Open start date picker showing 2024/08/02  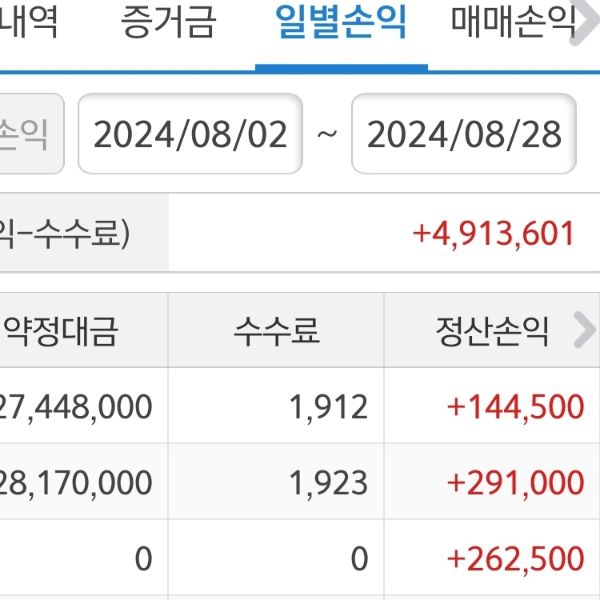tap(190, 135)
